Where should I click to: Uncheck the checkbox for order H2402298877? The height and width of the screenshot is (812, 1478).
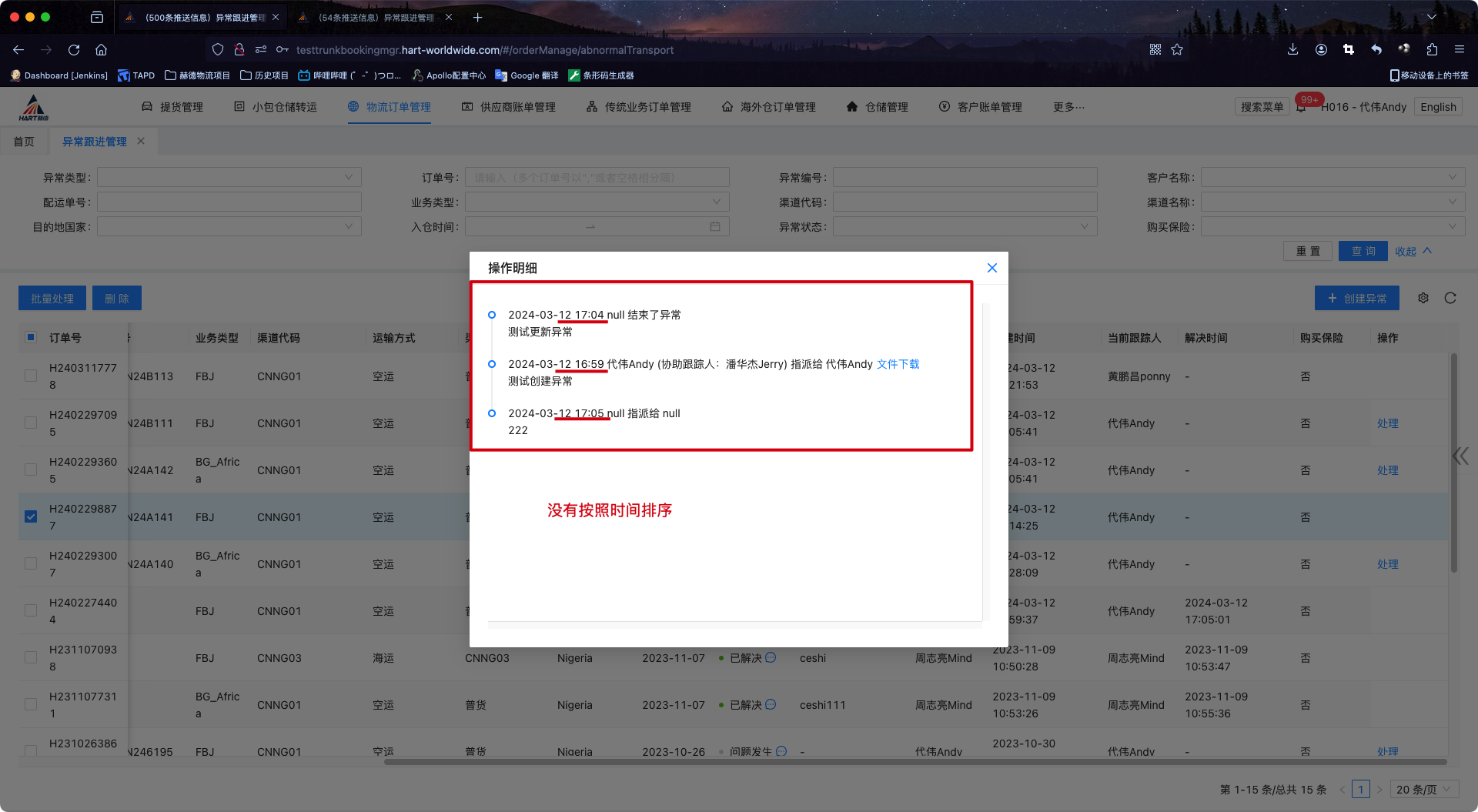[x=31, y=516]
